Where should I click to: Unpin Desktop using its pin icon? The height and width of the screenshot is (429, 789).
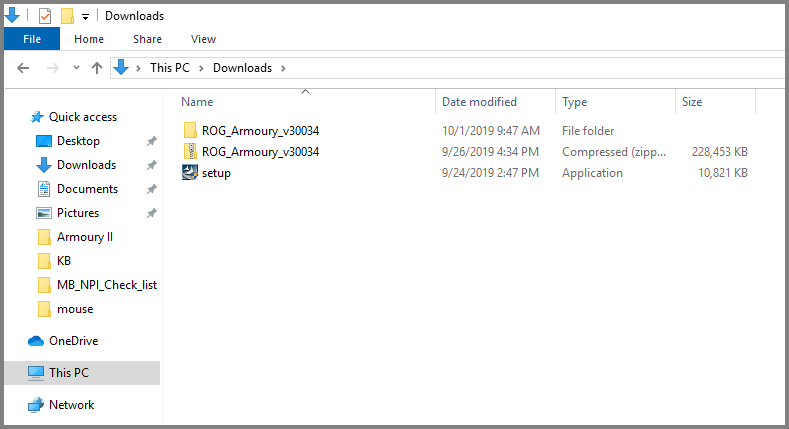point(151,141)
